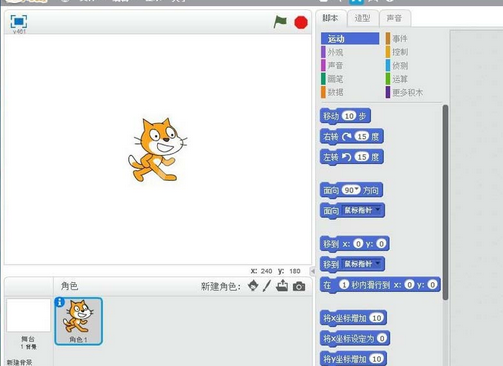Select the 角色1 sprite thumbnail

coord(79,321)
